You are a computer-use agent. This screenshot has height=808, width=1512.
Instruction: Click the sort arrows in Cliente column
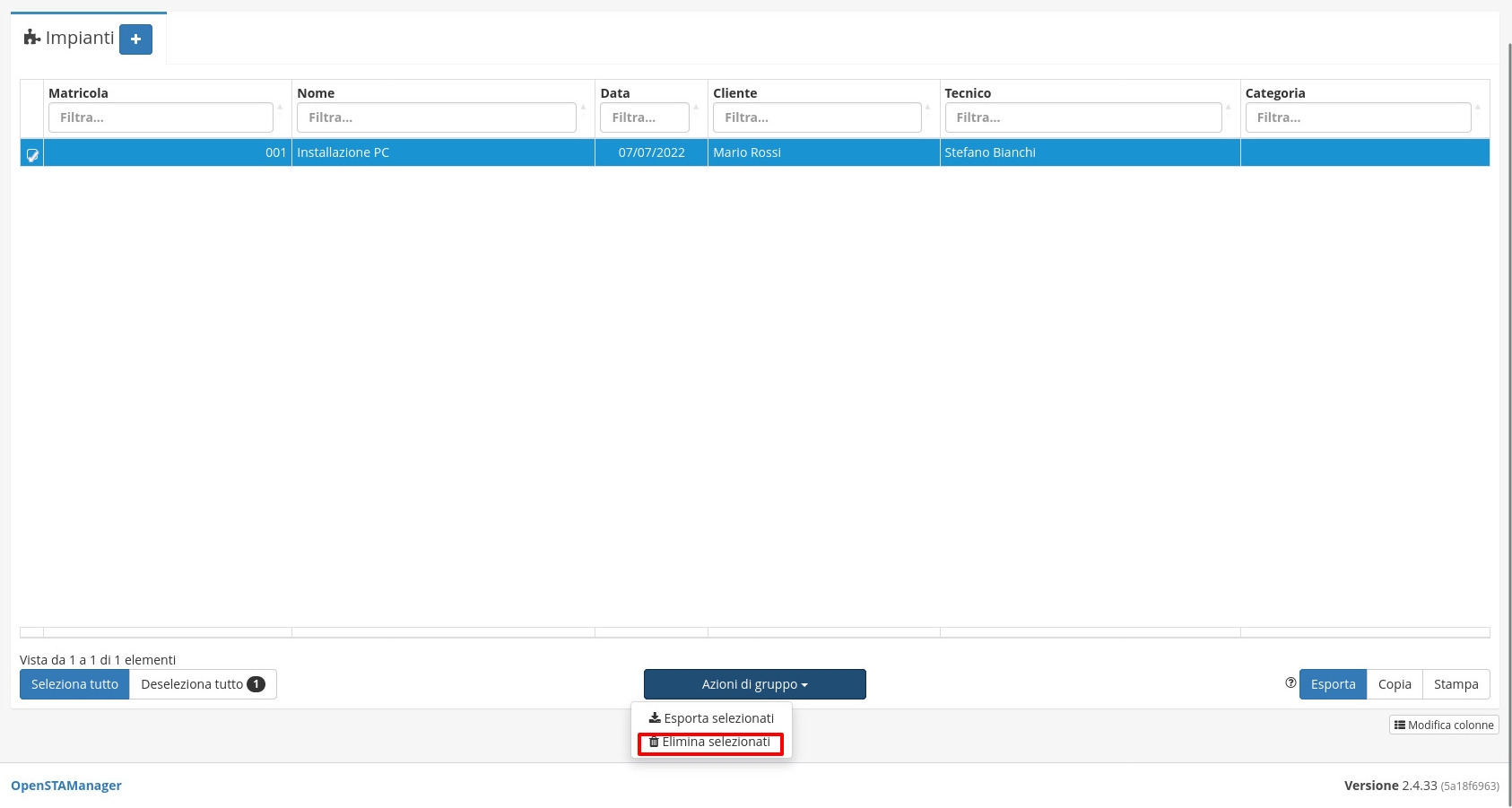tap(928, 108)
